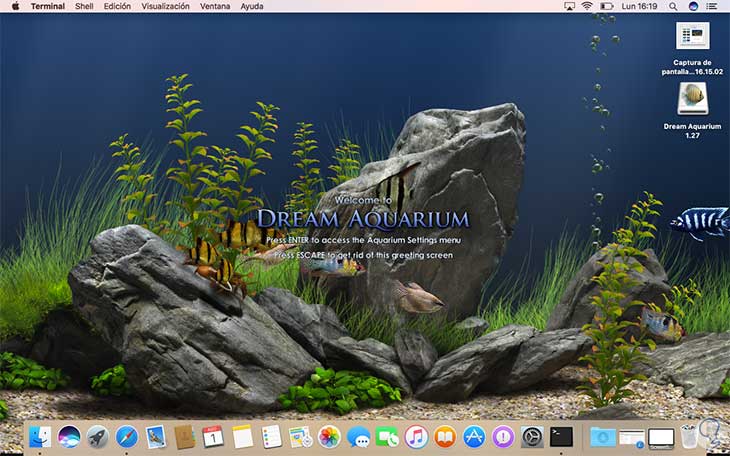Open purple Feedback Assistant icon in Dock
The width and height of the screenshot is (730, 456).
[503, 437]
